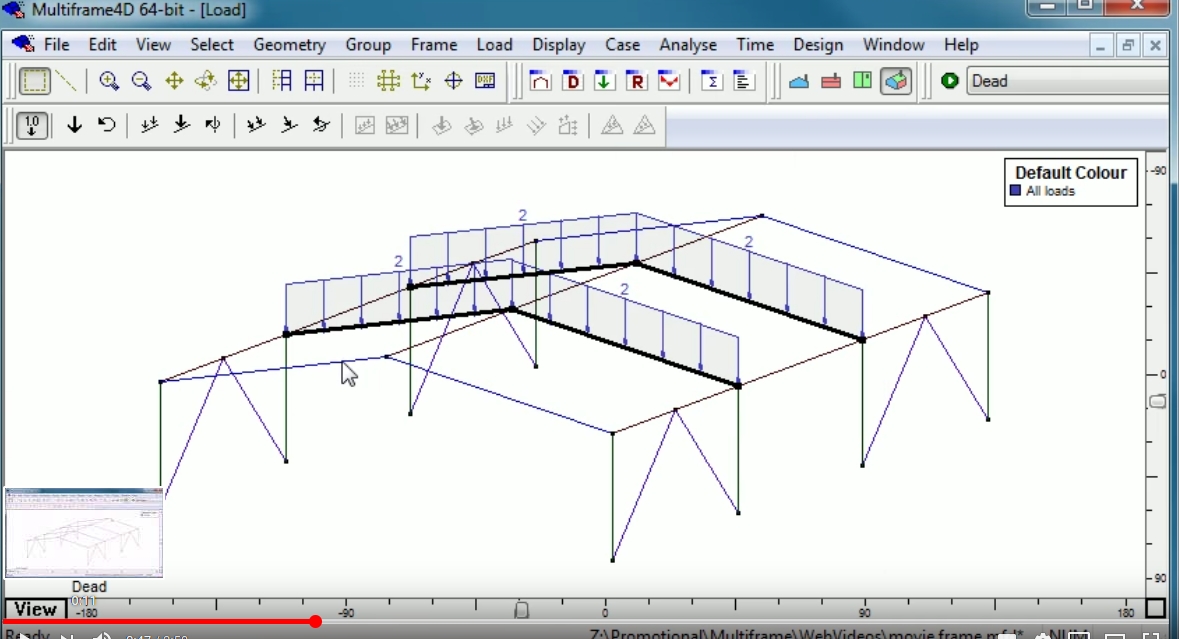Click the vertical rotation slider handle
This screenshot has height=639, width=1179.
pos(1158,401)
